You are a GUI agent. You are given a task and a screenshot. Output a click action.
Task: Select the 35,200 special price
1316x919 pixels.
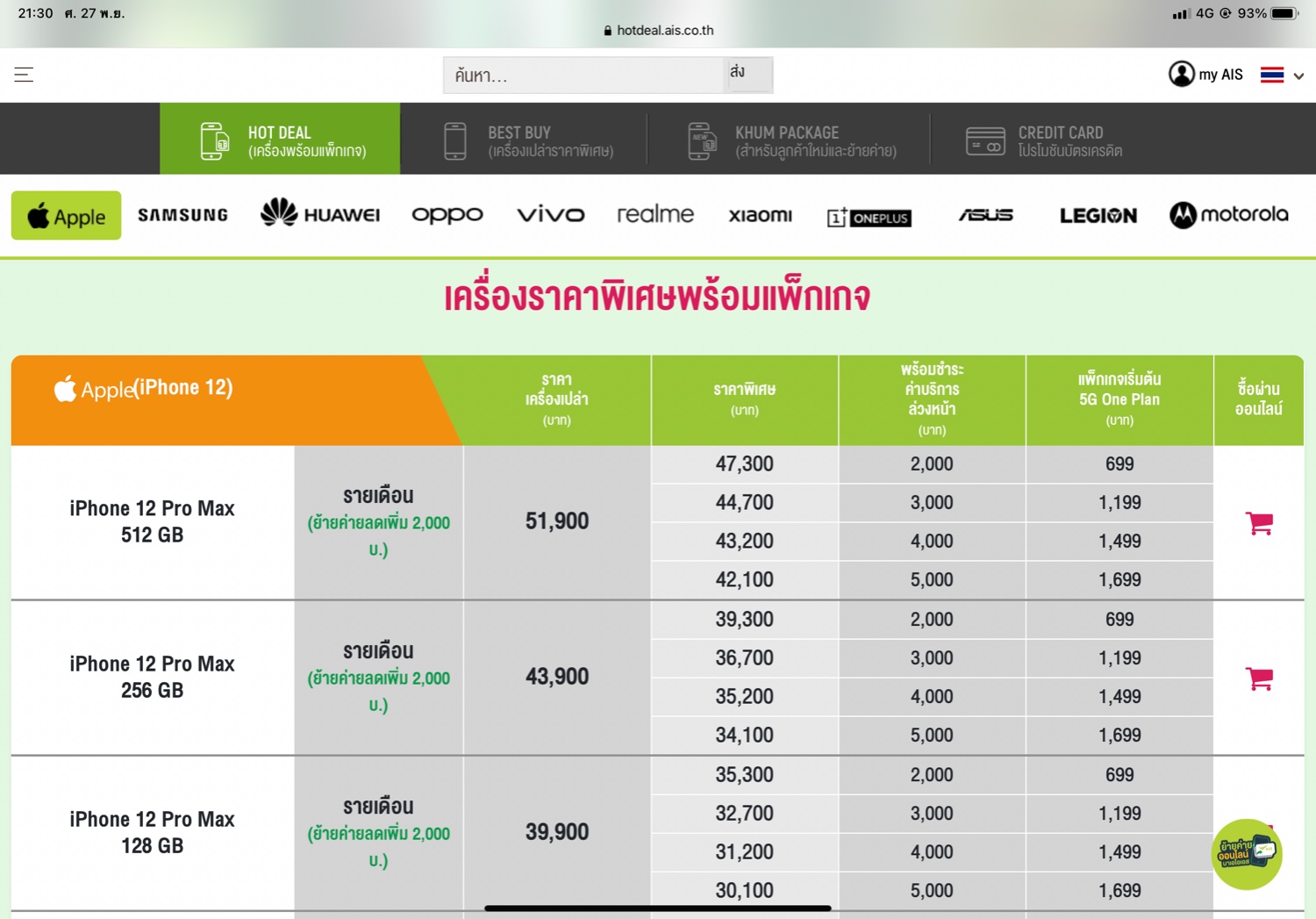744,697
